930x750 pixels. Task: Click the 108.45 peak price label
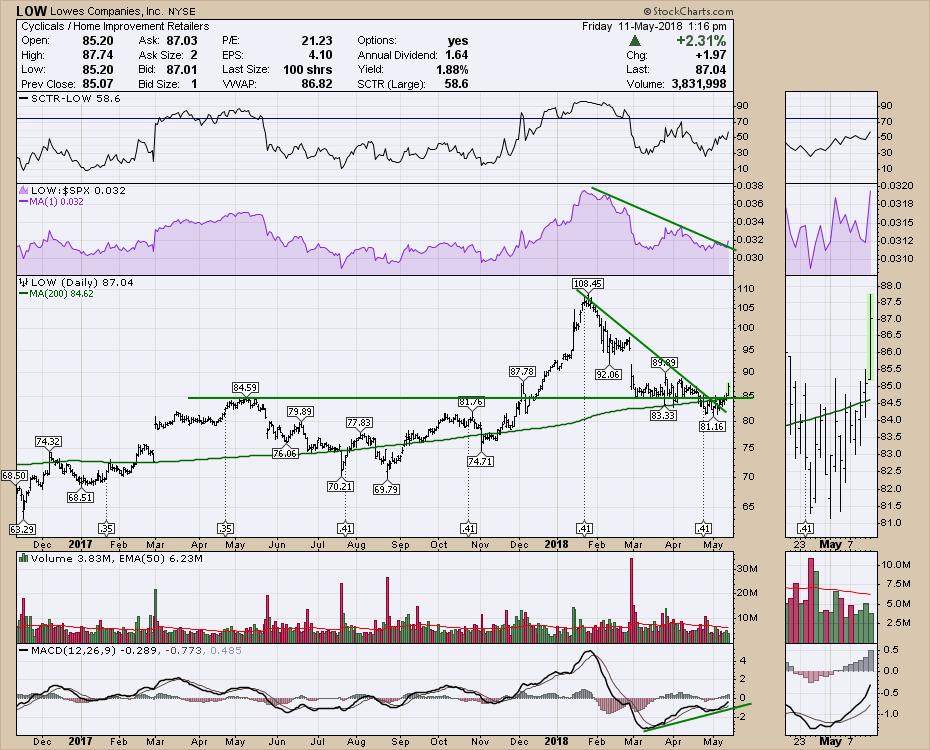588,283
